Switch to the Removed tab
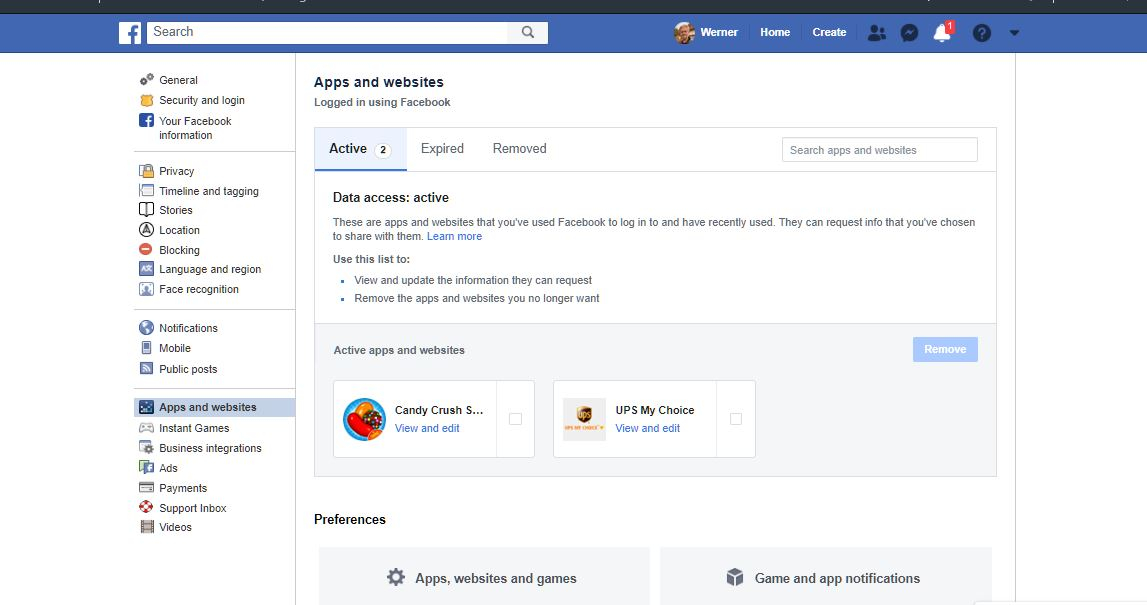 (519, 149)
